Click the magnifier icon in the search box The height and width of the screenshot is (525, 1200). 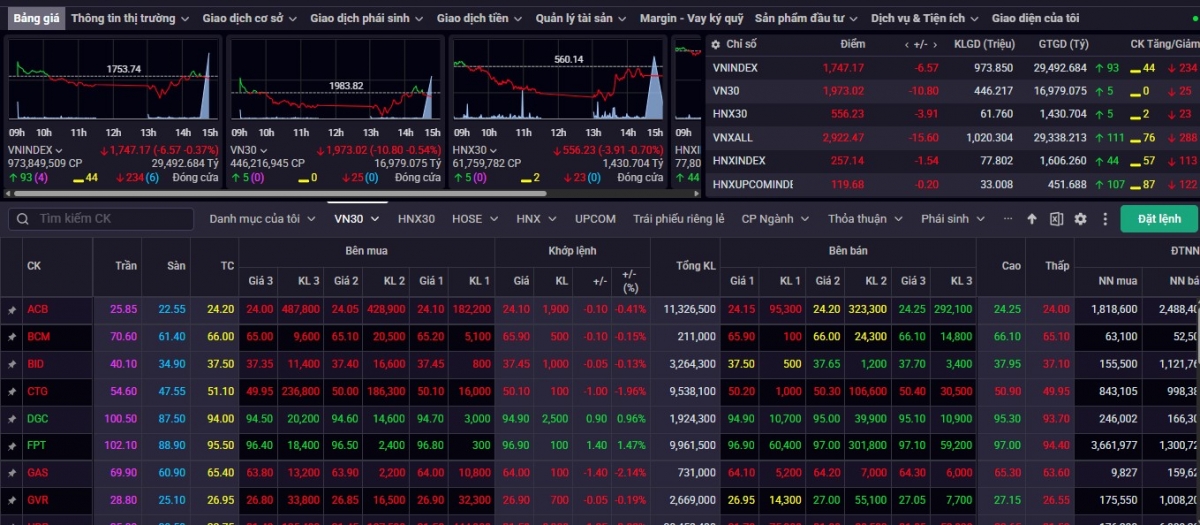point(23,219)
